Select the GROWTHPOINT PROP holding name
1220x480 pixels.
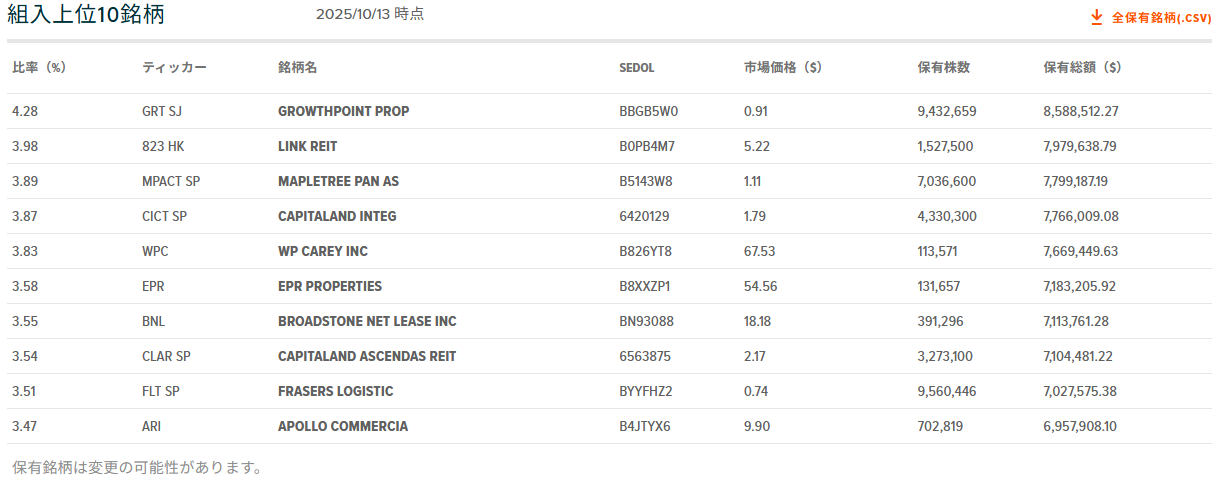coord(343,111)
